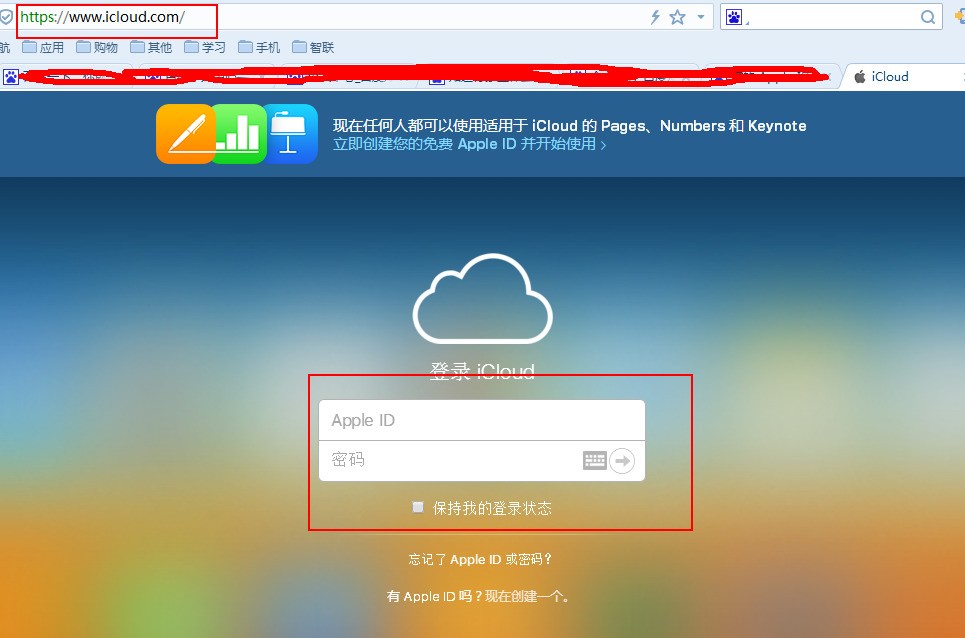Image resolution: width=965 pixels, height=638 pixels.
Task: Click the search magnifier icon
Action: pyautogui.click(x=928, y=17)
